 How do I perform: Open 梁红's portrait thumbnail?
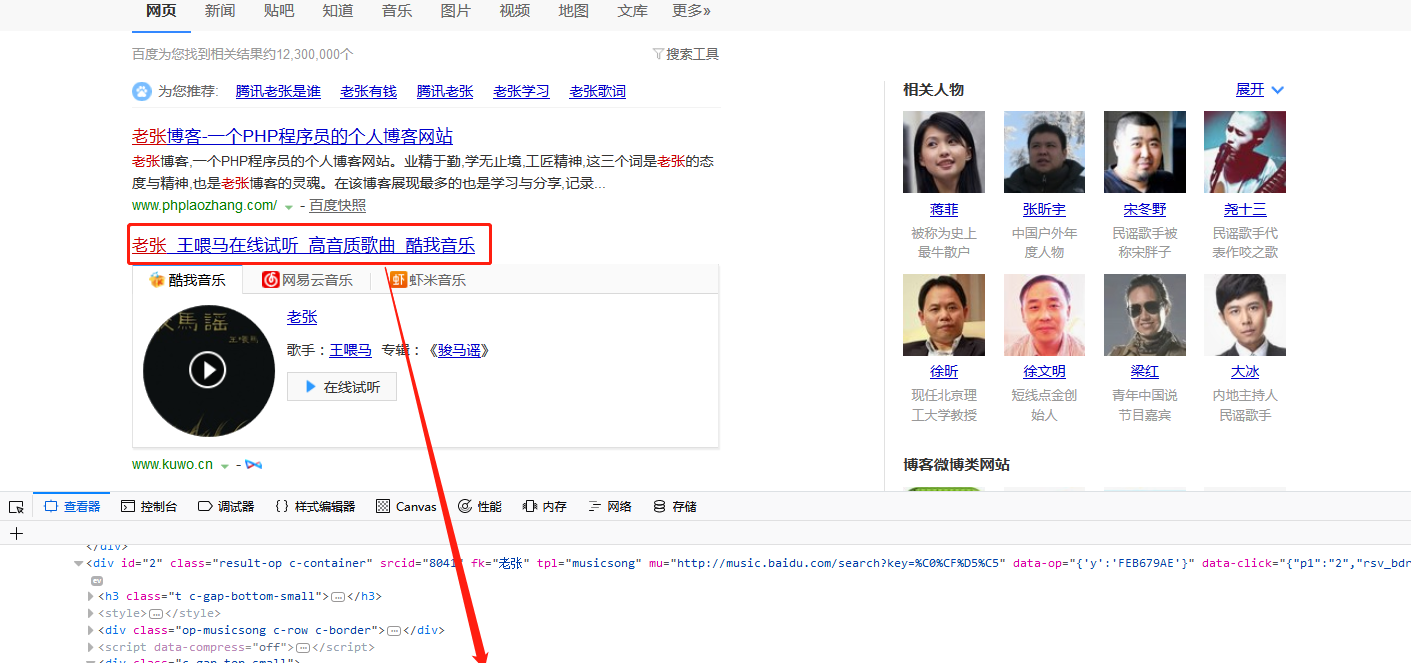1145,315
